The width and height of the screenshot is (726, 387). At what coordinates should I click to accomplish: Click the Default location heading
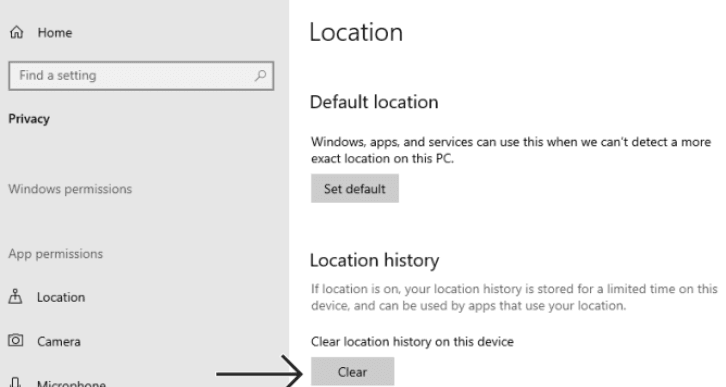point(374,102)
